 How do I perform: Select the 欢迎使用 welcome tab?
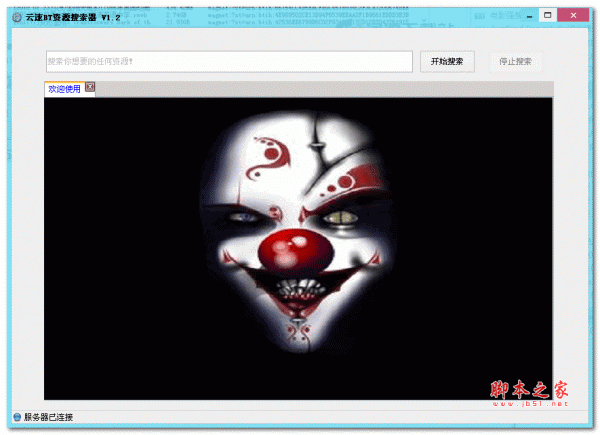tap(64, 89)
